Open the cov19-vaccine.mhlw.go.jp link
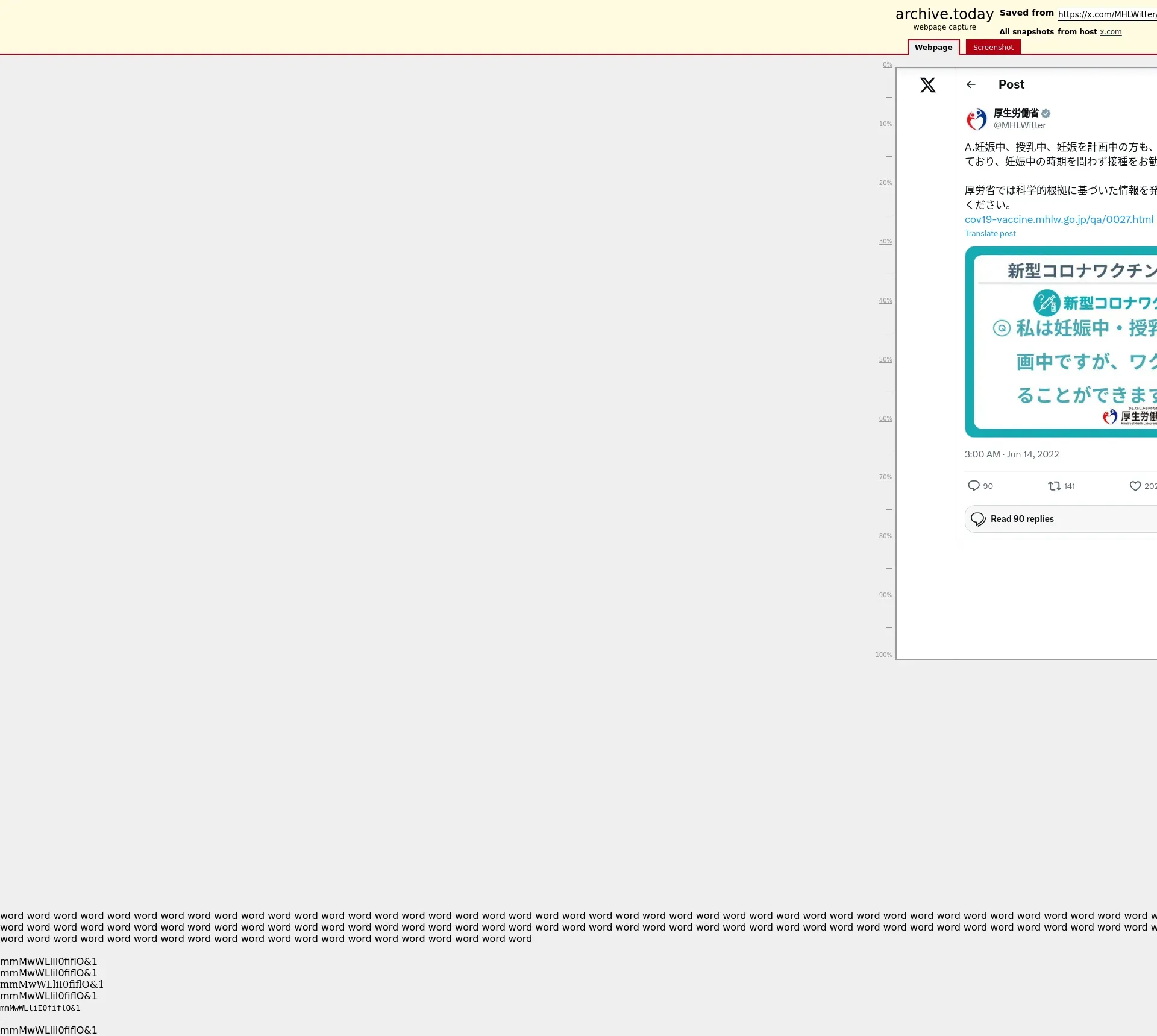Image resolution: width=1157 pixels, height=1036 pixels. (1059, 219)
